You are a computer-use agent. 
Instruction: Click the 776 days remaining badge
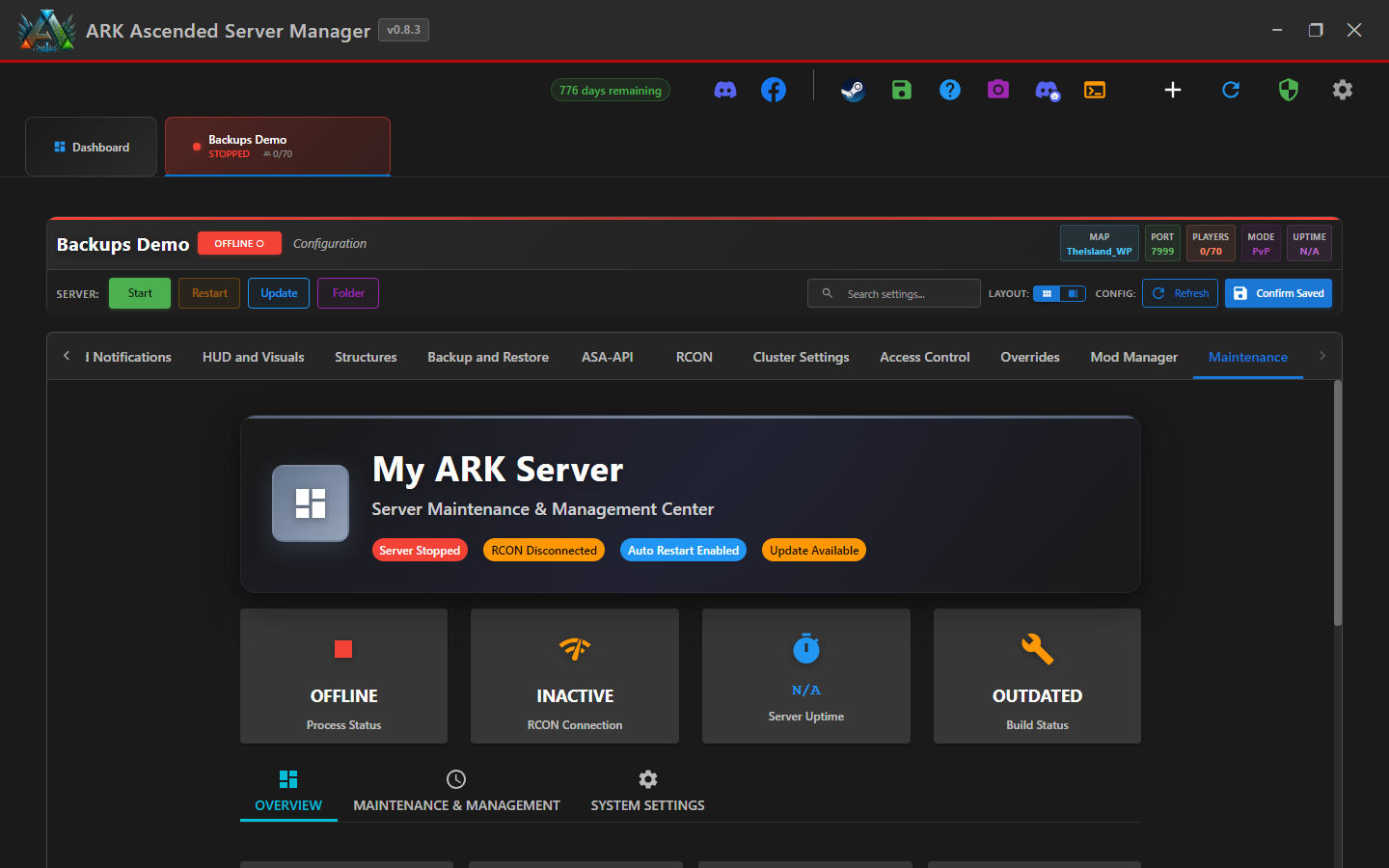611,90
